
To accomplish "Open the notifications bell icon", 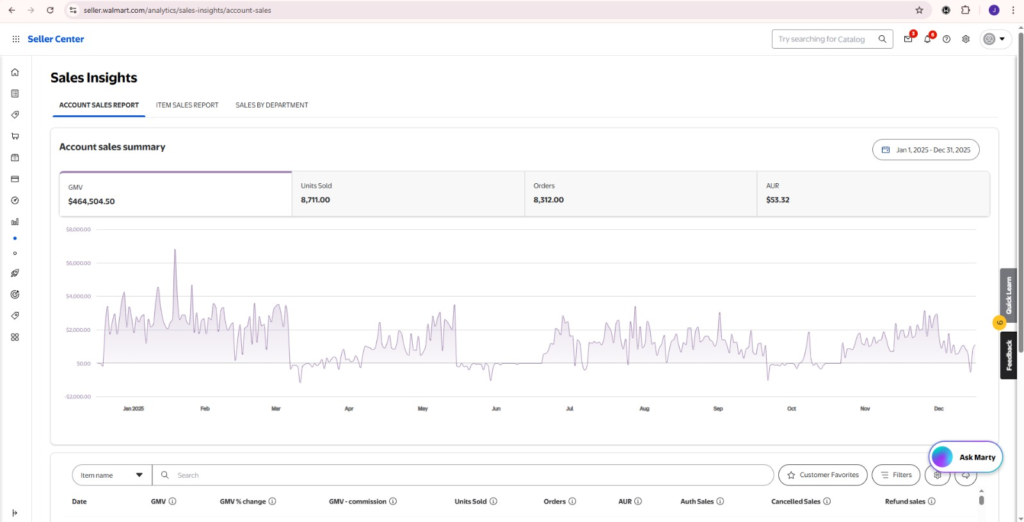I will (x=928, y=39).
